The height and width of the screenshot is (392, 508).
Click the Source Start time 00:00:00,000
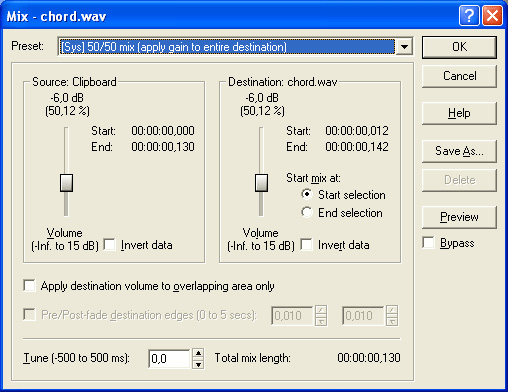(163, 131)
